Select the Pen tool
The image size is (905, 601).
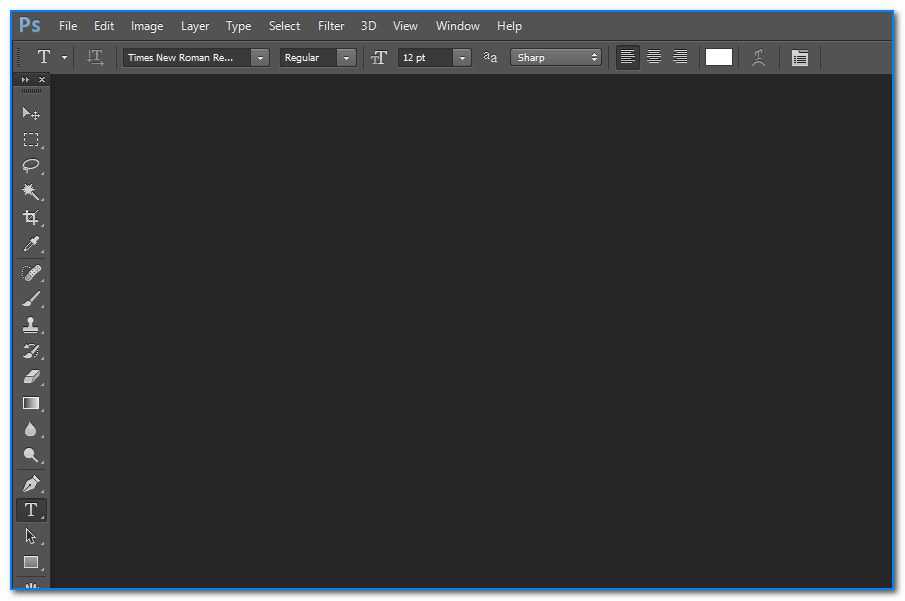(x=31, y=484)
